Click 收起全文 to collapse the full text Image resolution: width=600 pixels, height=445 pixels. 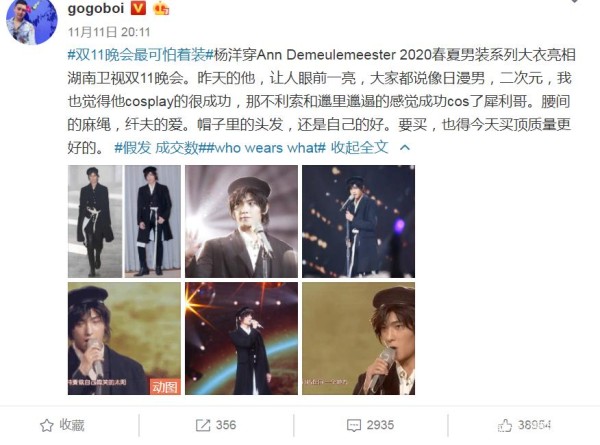tap(359, 147)
